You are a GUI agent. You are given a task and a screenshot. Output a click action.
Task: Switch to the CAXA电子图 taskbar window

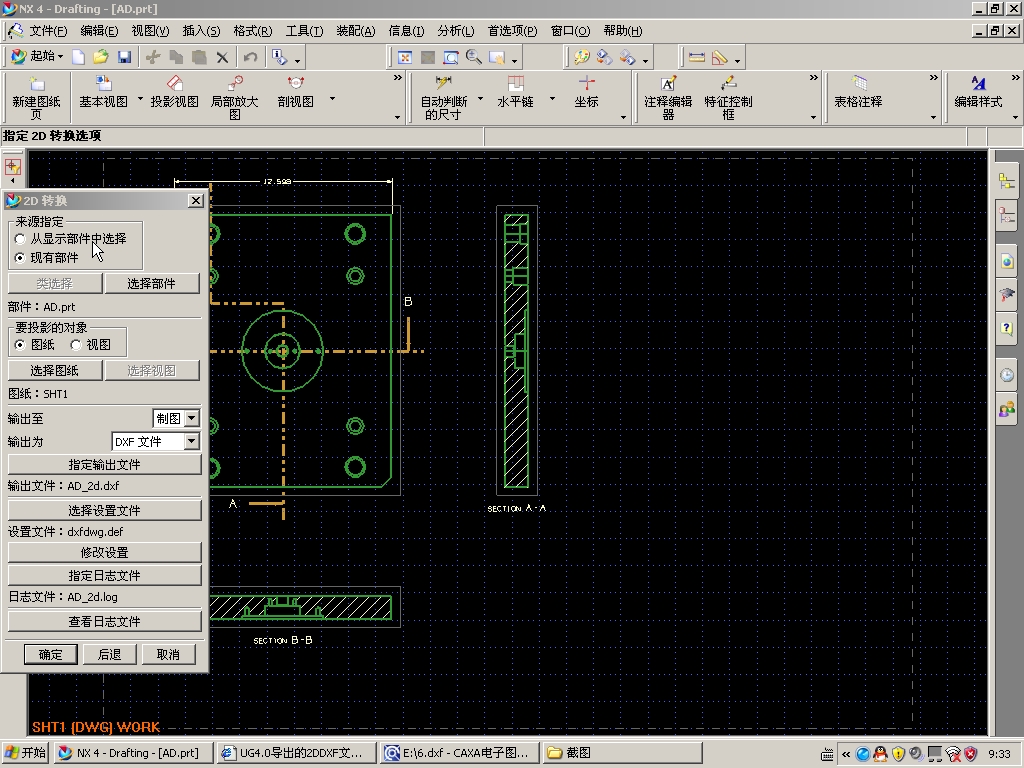click(458, 753)
